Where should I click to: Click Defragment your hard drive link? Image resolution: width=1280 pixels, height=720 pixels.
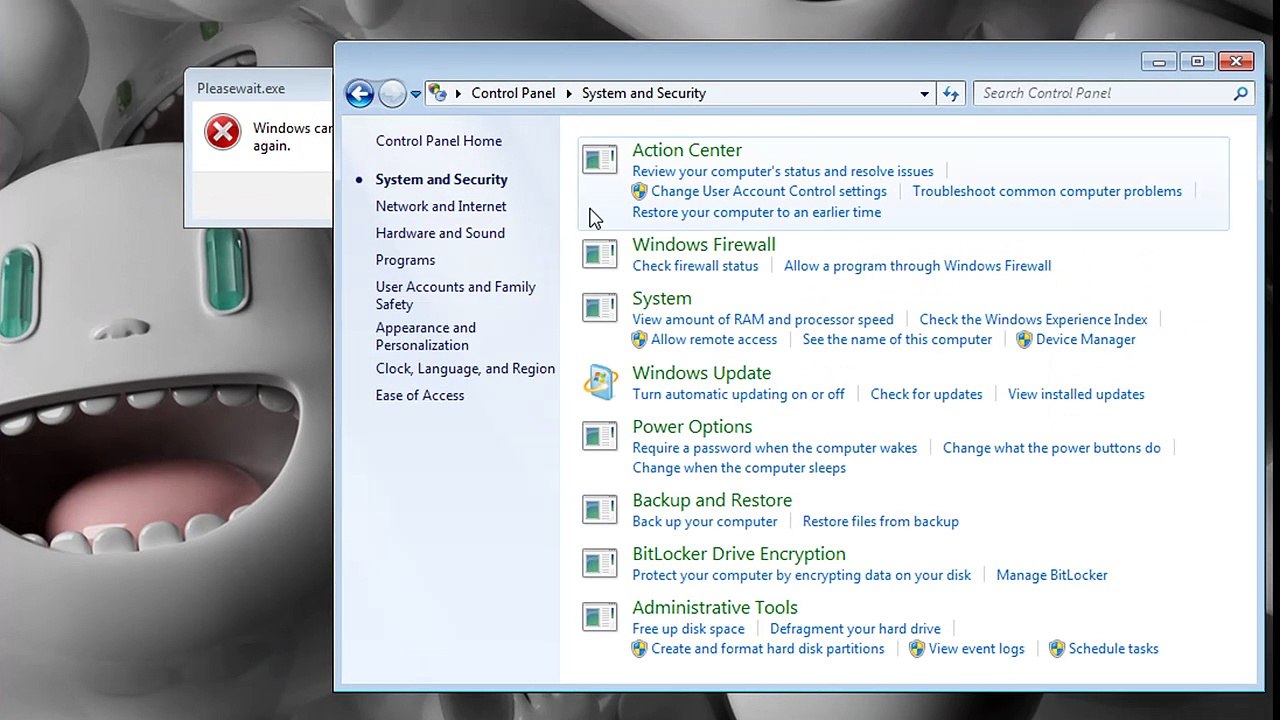855,629
